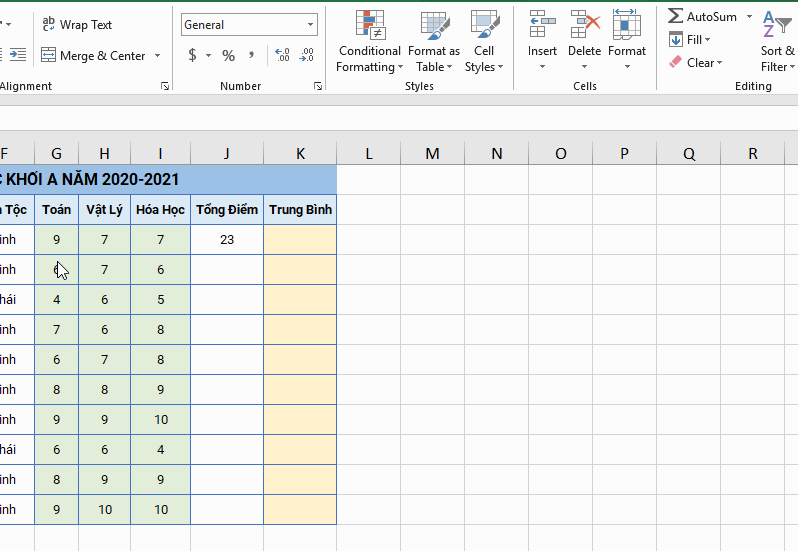
Task: Click the Delete cells icon
Action: (x=584, y=24)
